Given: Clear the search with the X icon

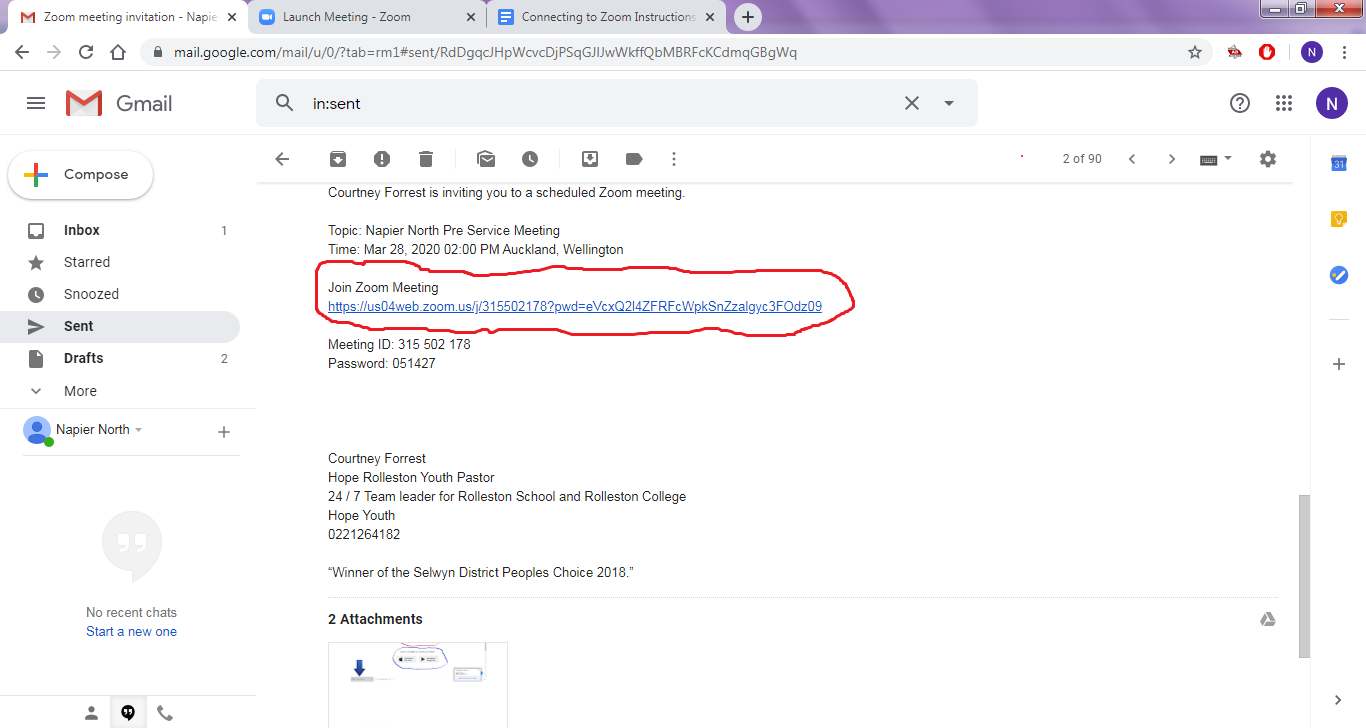Looking at the screenshot, I should (x=912, y=103).
